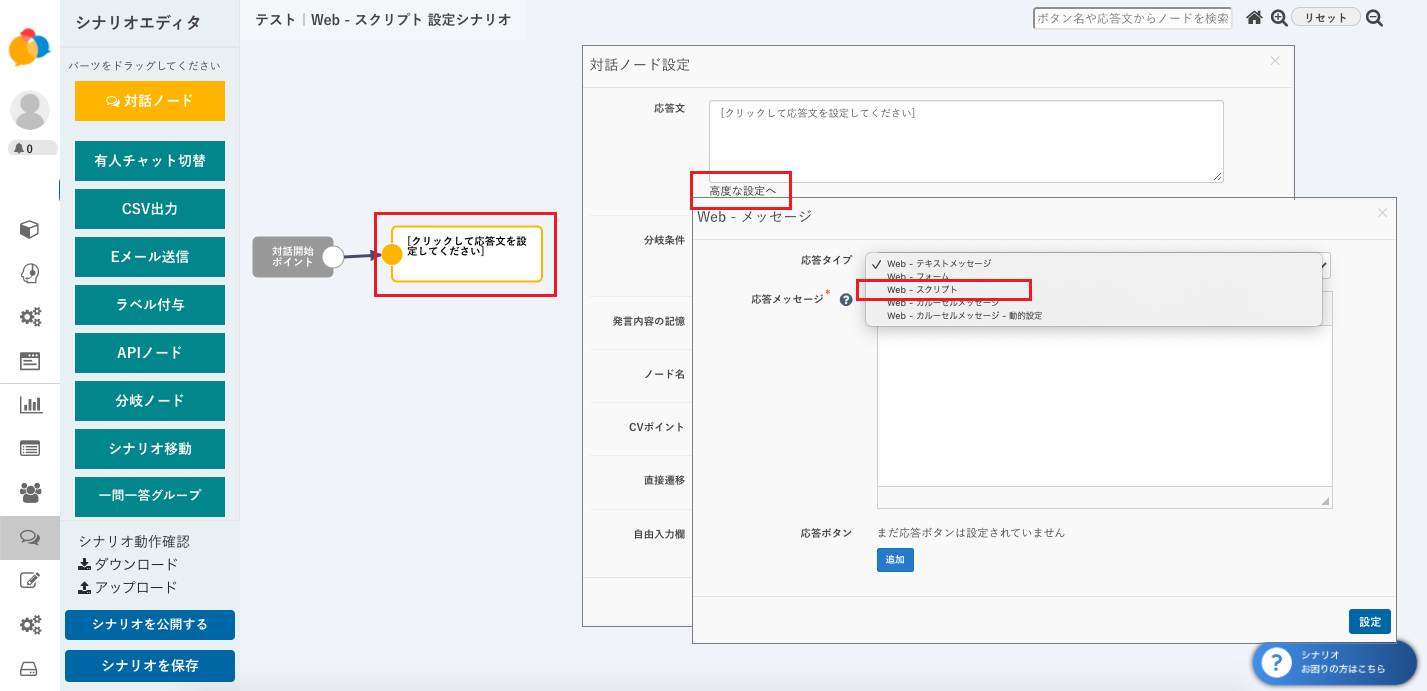Viewport: 1427px width, 691px height.
Task: Select the chat bubbles scenario icon in sidebar
Action: click(30, 538)
